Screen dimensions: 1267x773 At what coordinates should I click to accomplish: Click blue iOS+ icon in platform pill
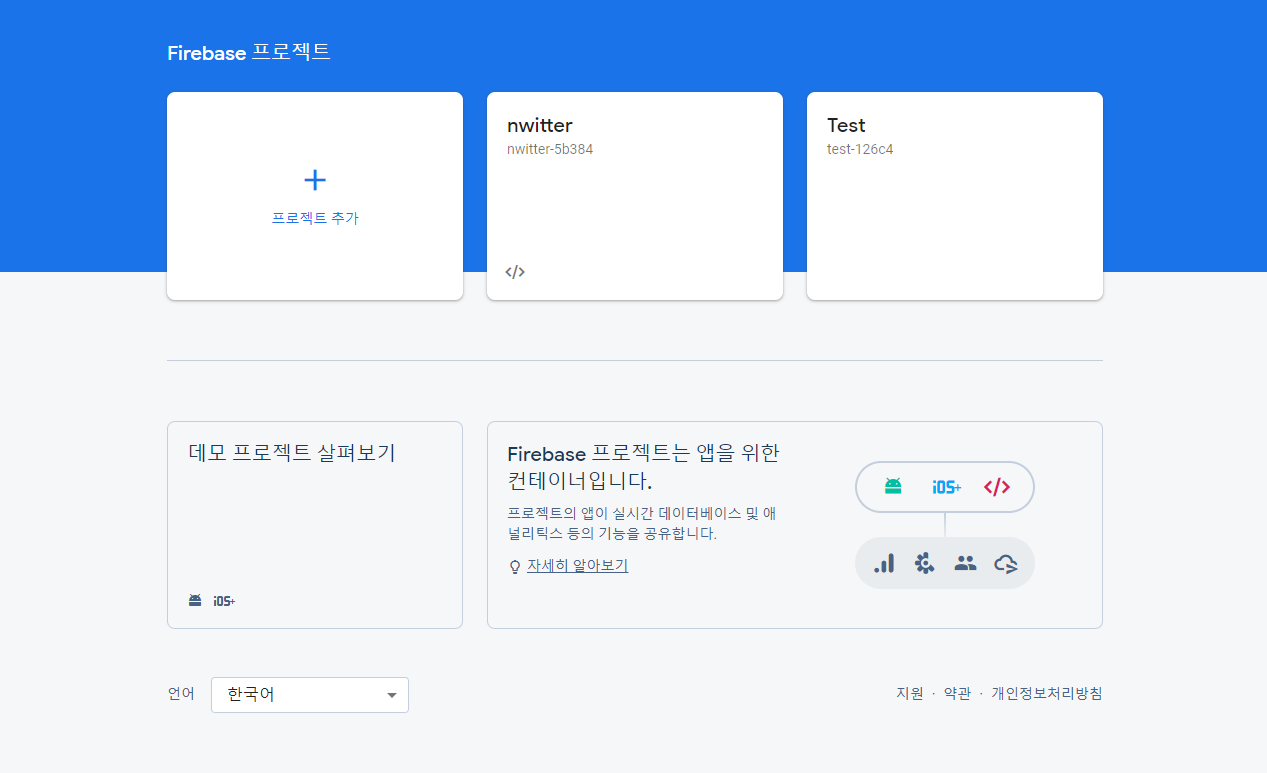pos(946,487)
